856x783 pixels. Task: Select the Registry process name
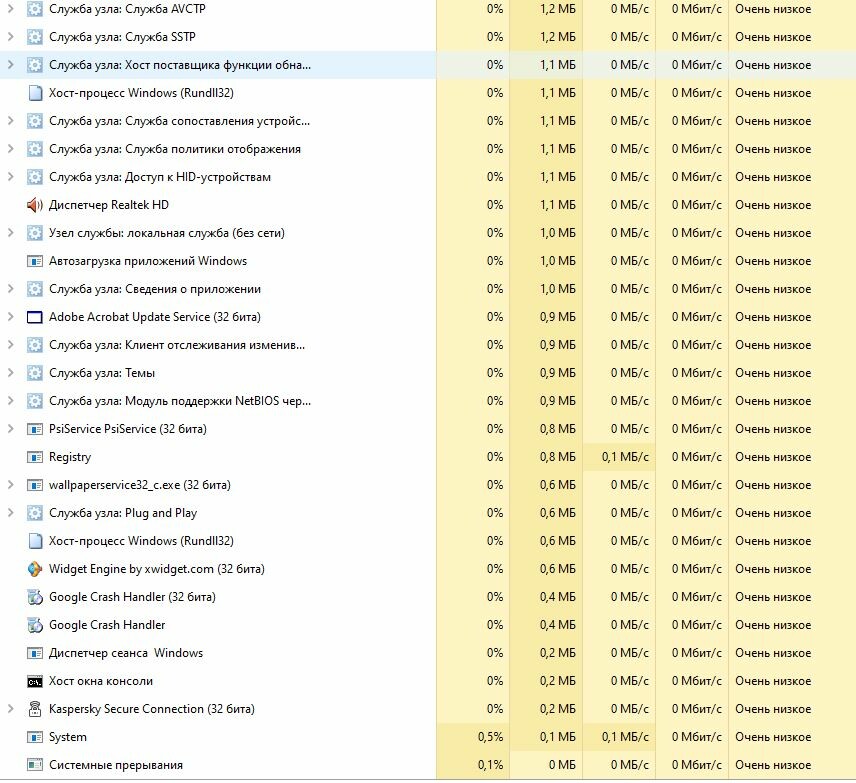[x=70, y=457]
